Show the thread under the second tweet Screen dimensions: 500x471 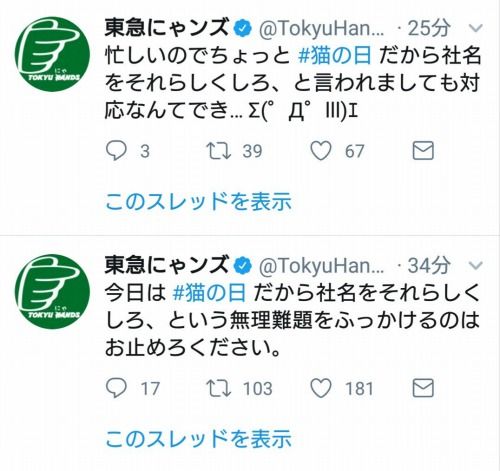coord(198,438)
